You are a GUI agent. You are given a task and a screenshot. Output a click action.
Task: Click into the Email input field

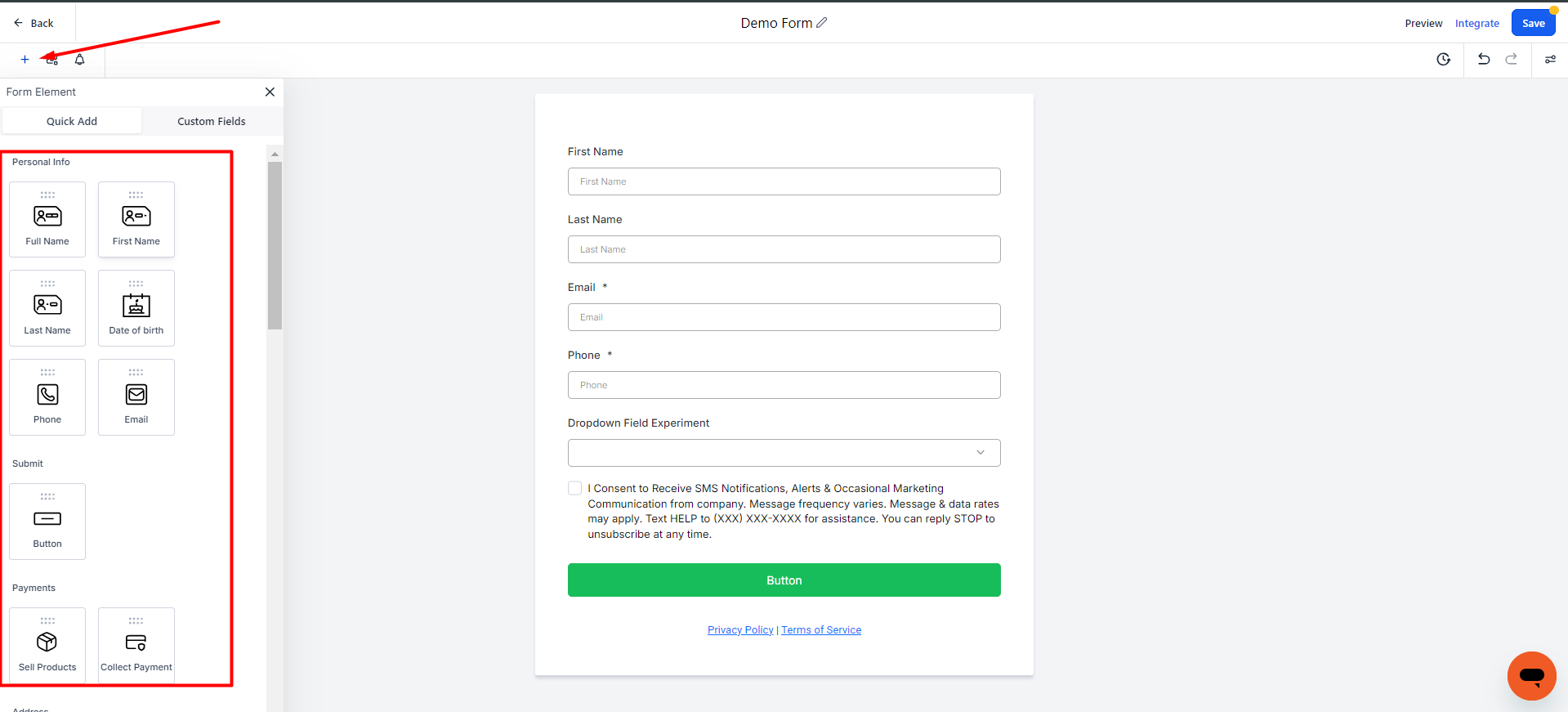784,317
